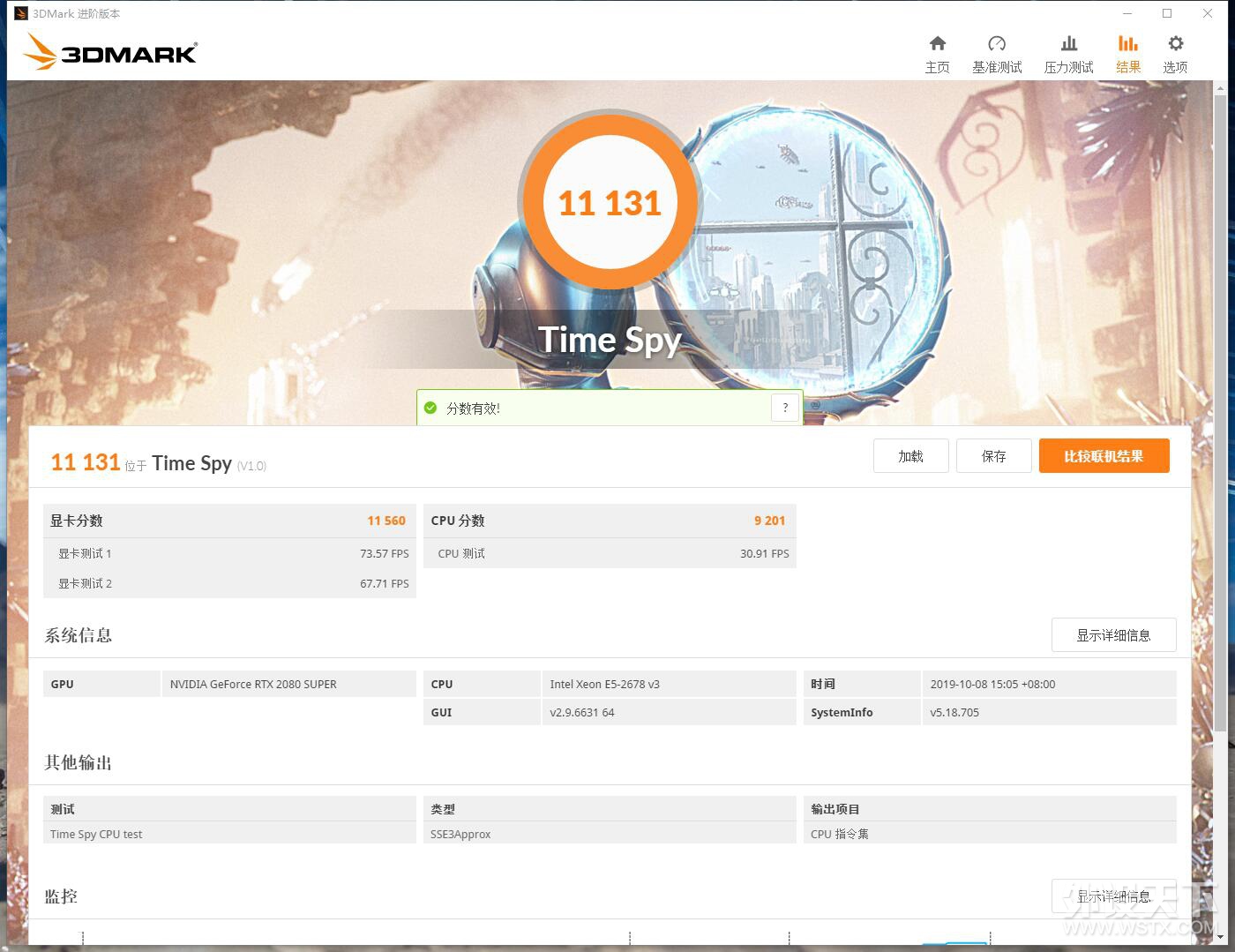Click the question mark help button
This screenshot has width=1235, height=952.
click(x=785, y=408)
